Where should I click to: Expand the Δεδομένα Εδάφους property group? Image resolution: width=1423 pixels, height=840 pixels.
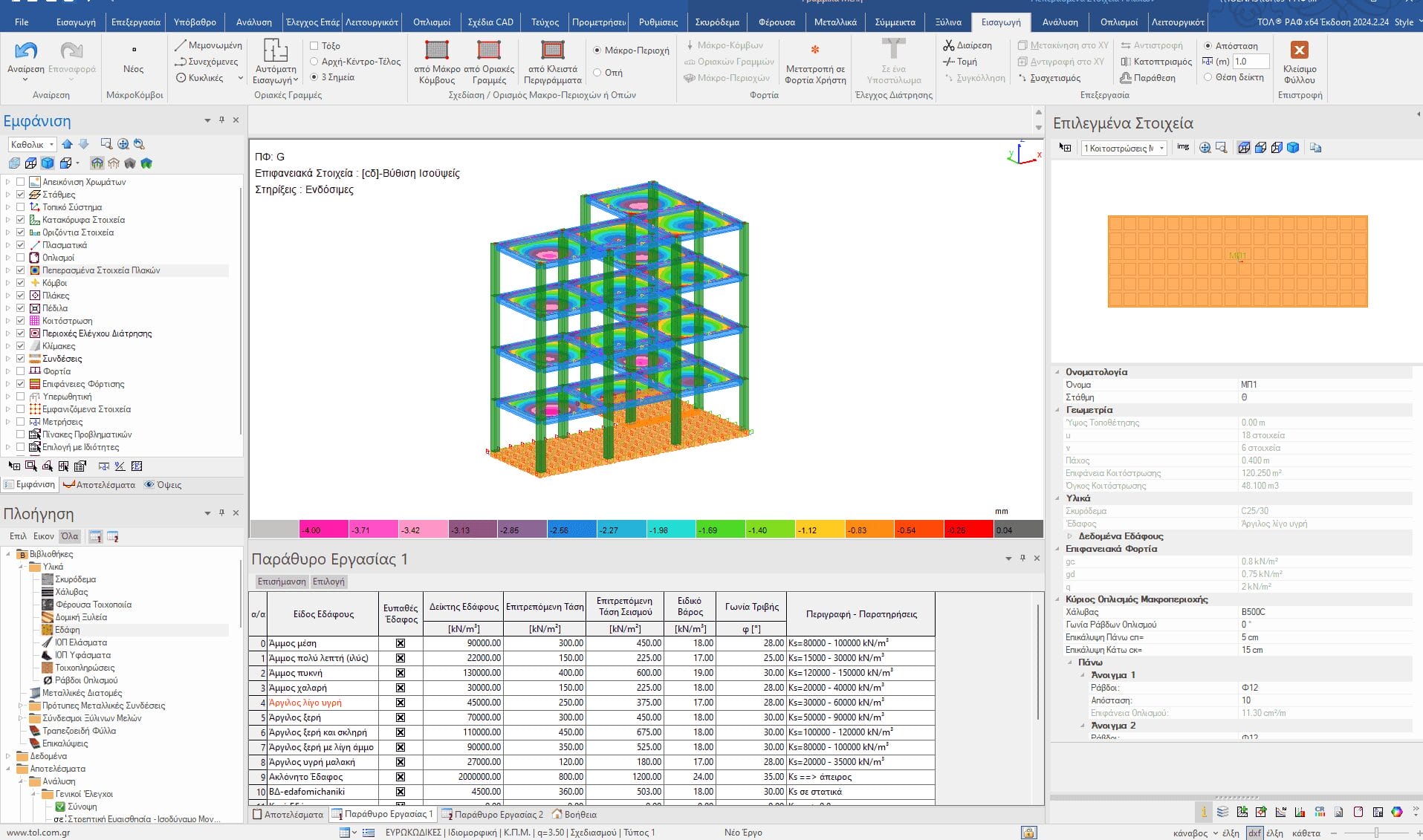coord(1070,536)
